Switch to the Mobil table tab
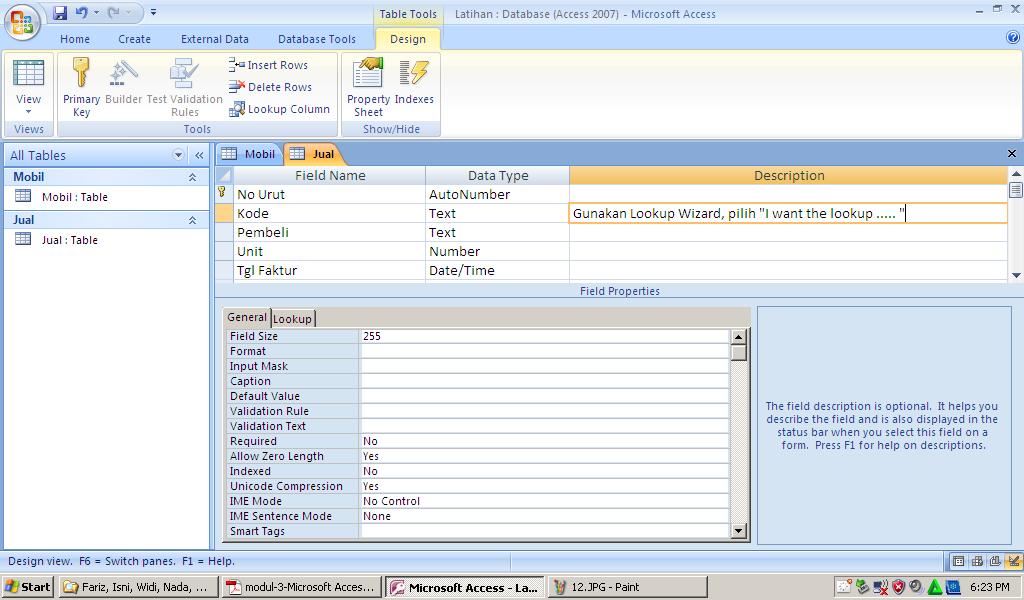Viewport: 1024px width, 600px height. (248, 154)
